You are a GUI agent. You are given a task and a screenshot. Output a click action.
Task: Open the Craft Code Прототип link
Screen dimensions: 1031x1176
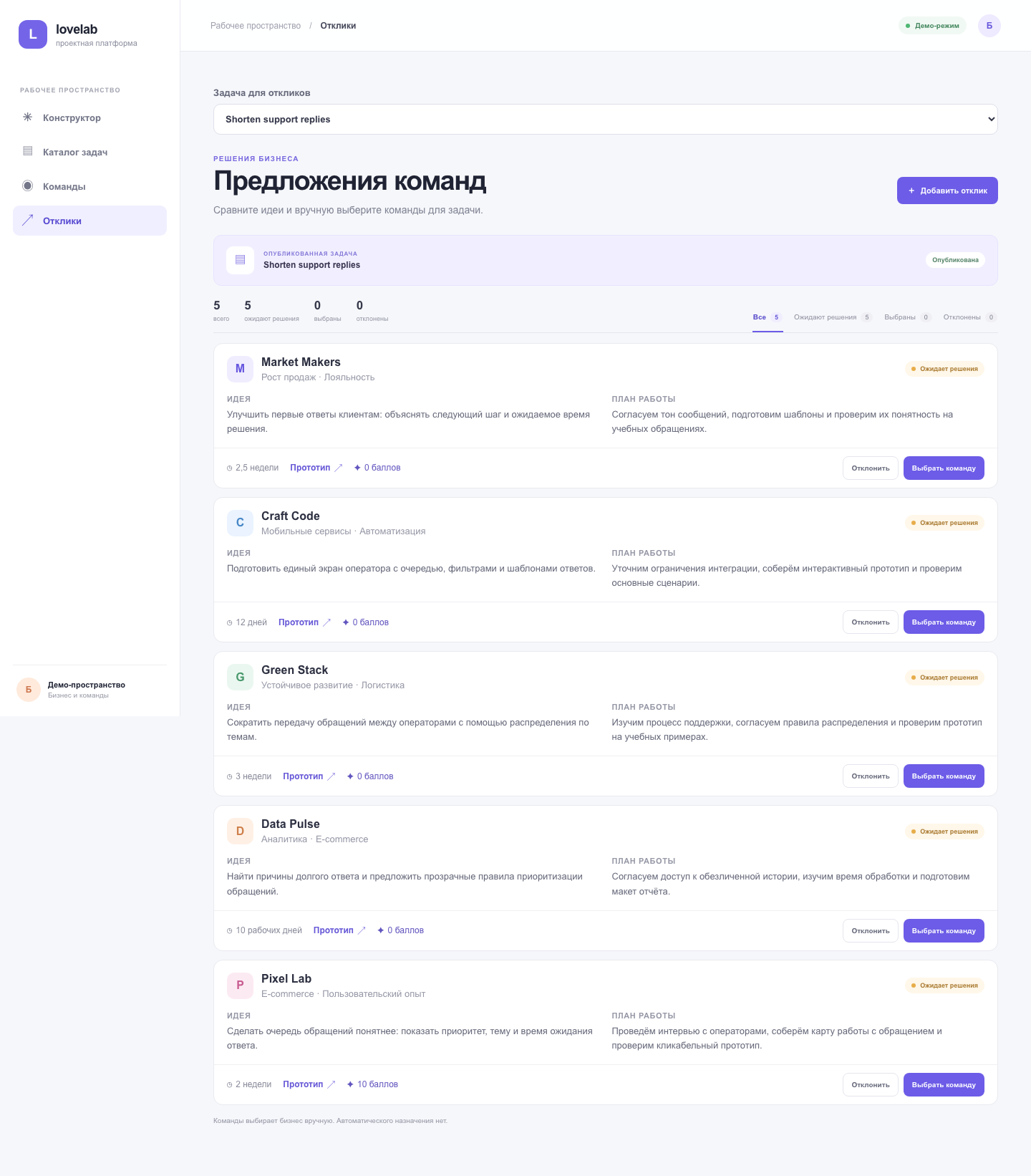[x=305, y=622]
